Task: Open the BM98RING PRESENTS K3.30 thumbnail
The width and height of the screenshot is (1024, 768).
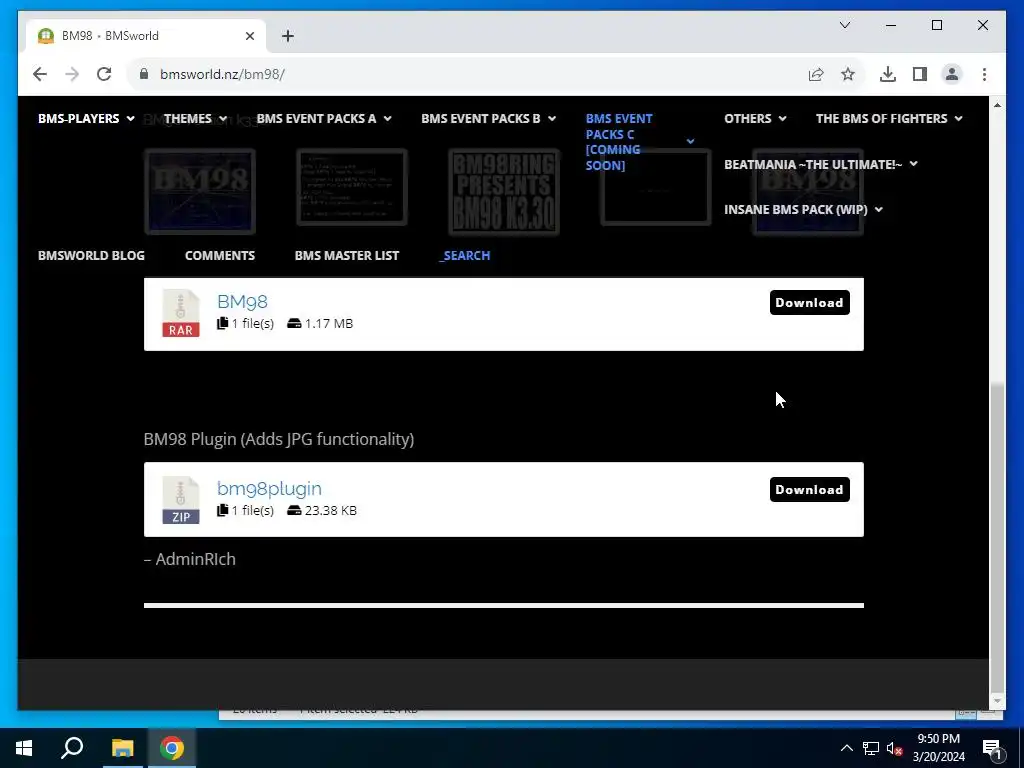Action: (x=504, y=191)
